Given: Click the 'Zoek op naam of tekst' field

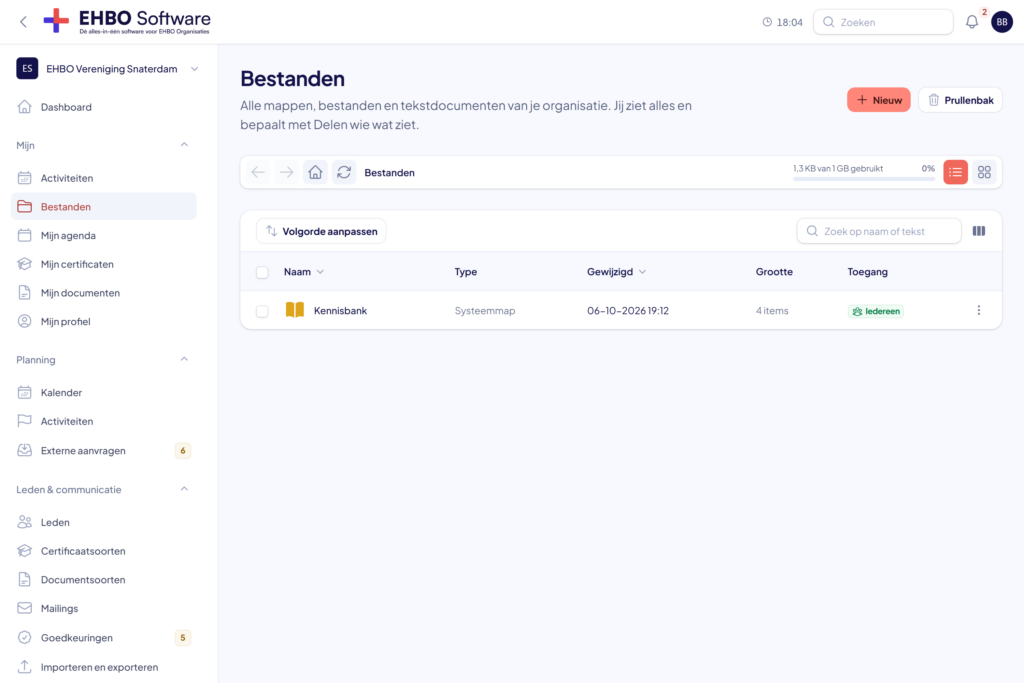Looking at the screenshot, I should tap(879, 231).
